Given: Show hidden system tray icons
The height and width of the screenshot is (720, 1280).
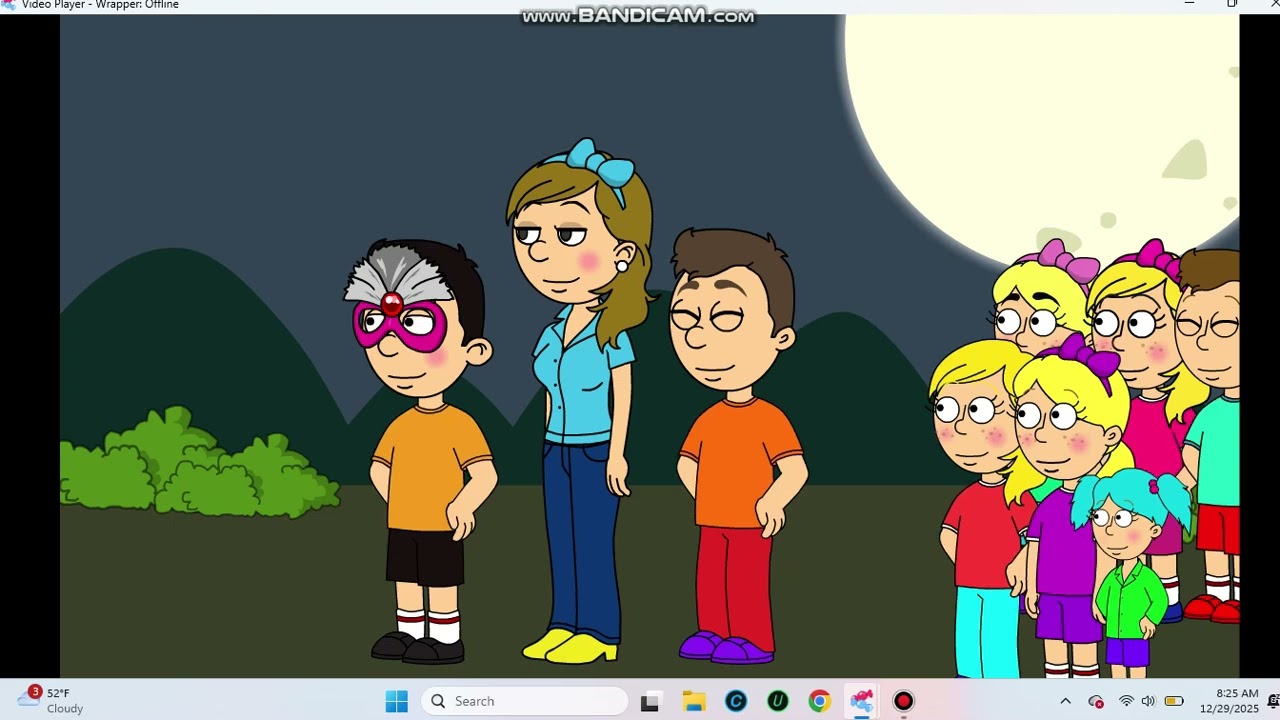Looking at the screenshot, I should [1065, 701].
